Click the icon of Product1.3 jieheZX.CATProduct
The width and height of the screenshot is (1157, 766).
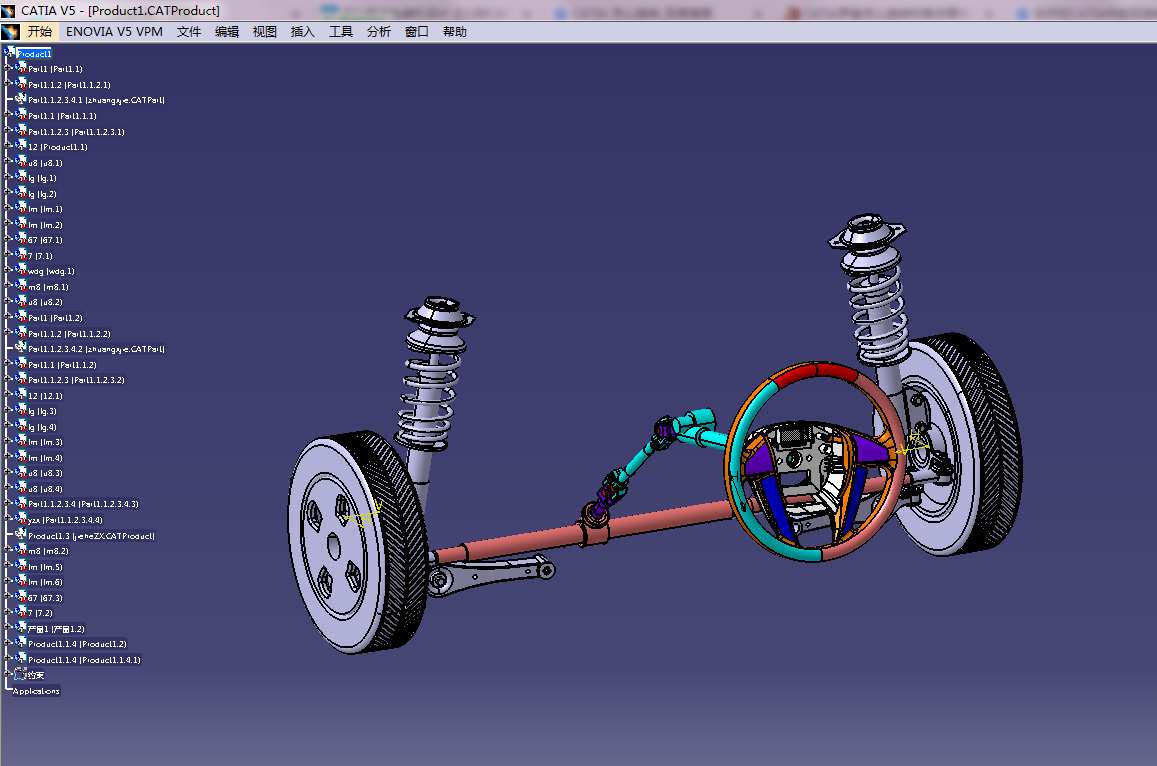(21, 534)
